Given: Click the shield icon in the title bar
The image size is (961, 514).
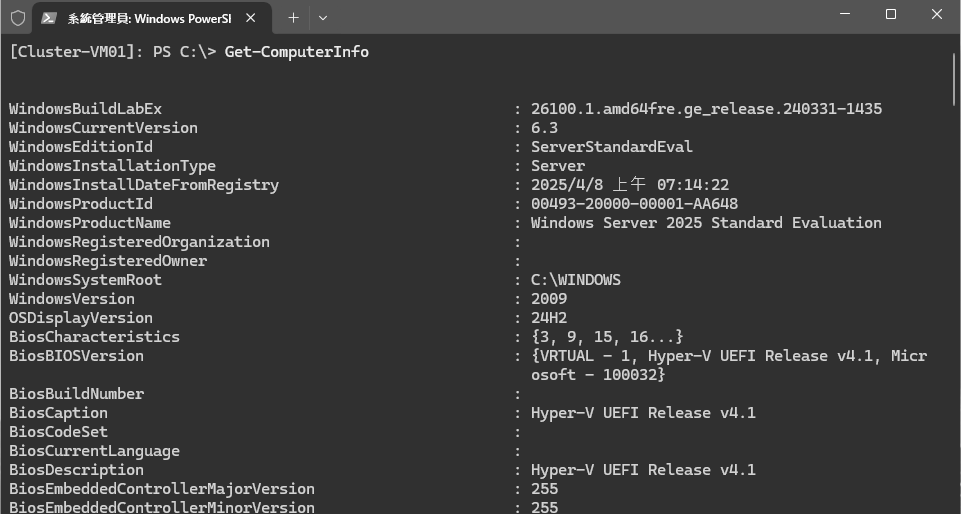Looking at the screenshot, I should [x=18, y=18].
